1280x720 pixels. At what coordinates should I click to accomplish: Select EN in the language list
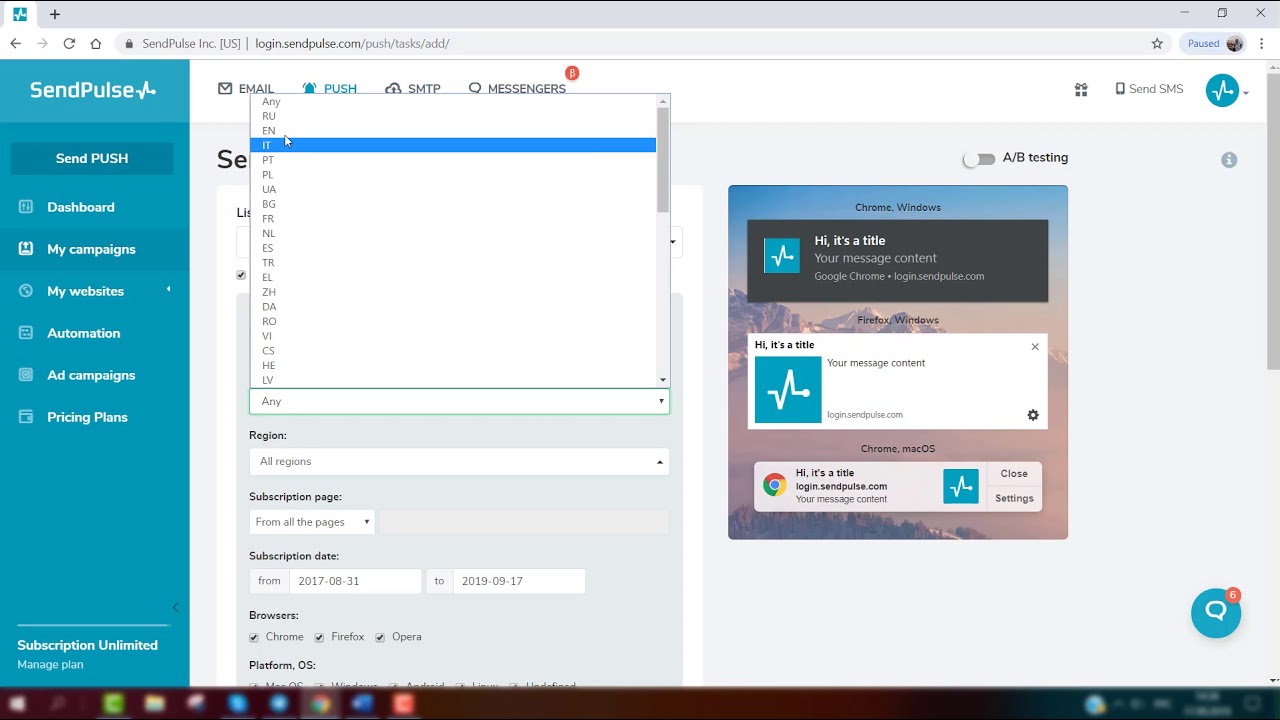(453, 131)
